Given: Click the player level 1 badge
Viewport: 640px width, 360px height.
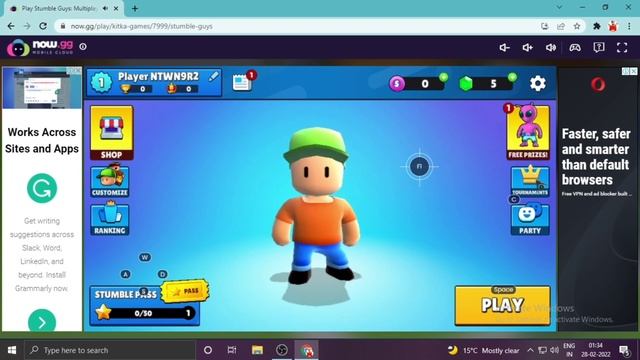Looking at the screenshot, I should [101, 83].
